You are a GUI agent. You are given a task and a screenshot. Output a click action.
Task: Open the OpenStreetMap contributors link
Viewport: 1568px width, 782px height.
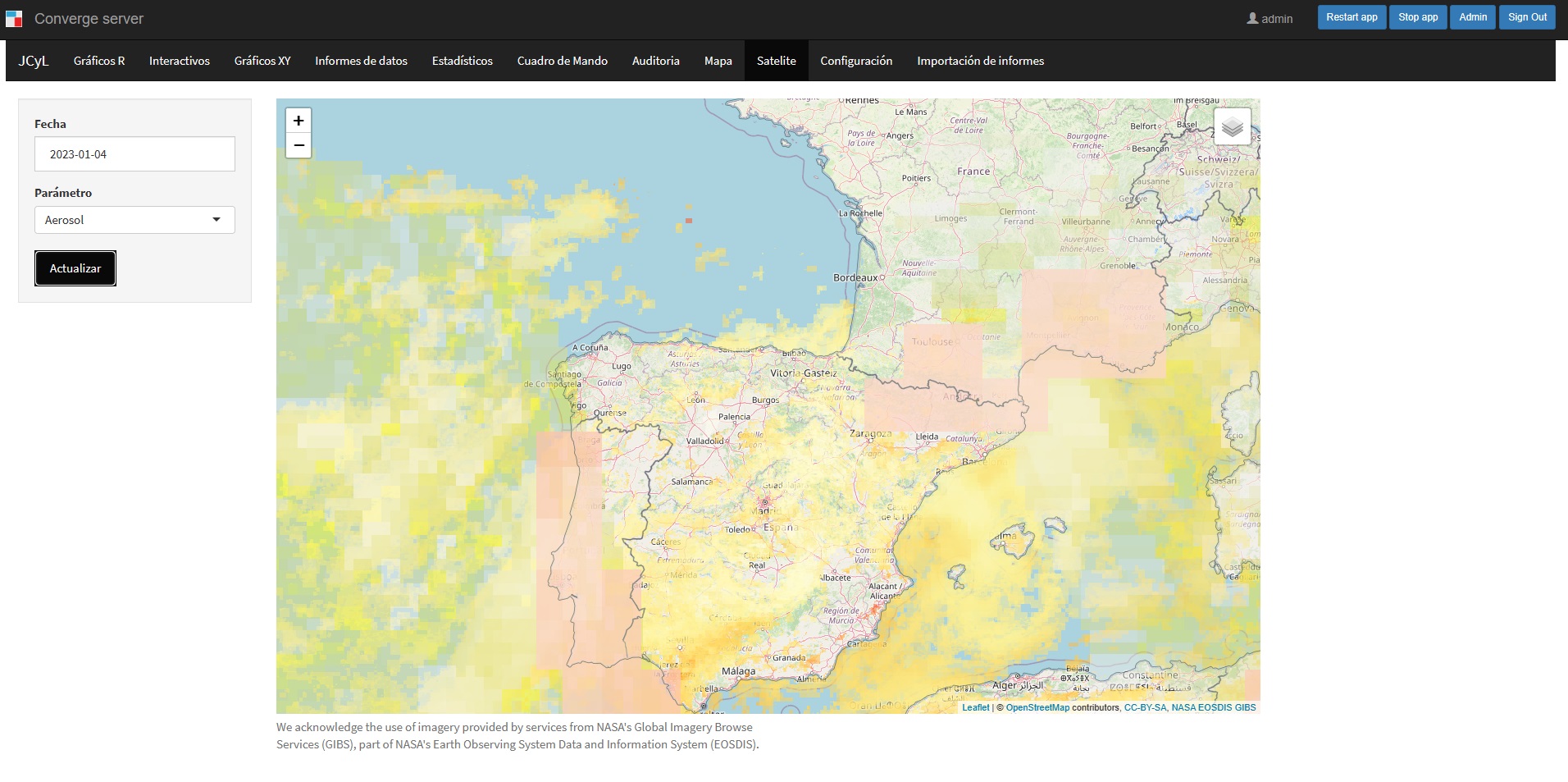1037,707
